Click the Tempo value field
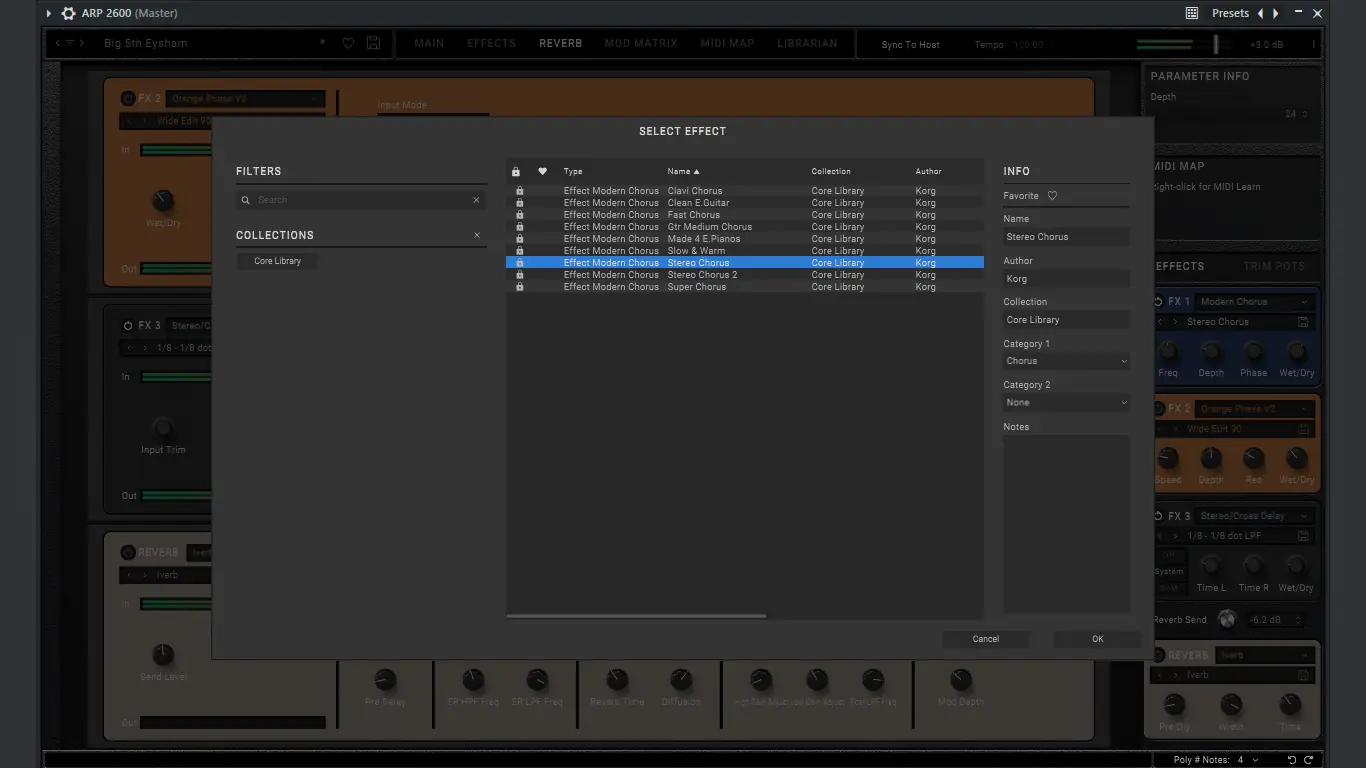 point(1029,45)
